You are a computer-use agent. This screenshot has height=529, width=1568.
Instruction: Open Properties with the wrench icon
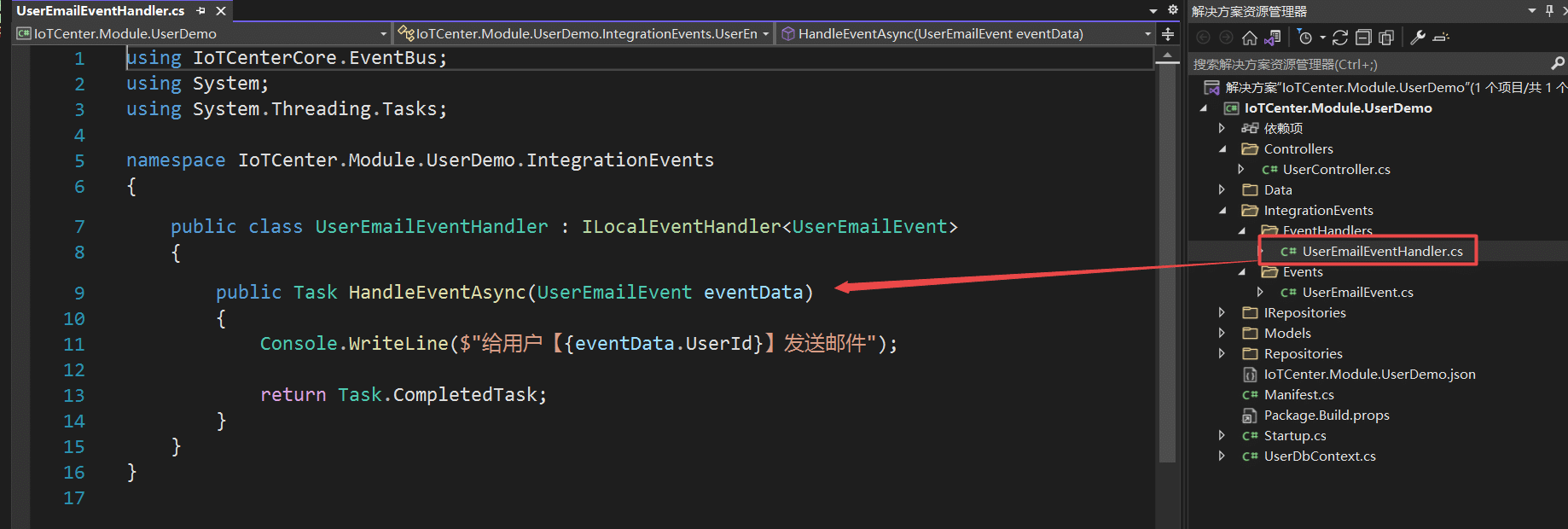pyautogui.click(x=1418, y=38)
